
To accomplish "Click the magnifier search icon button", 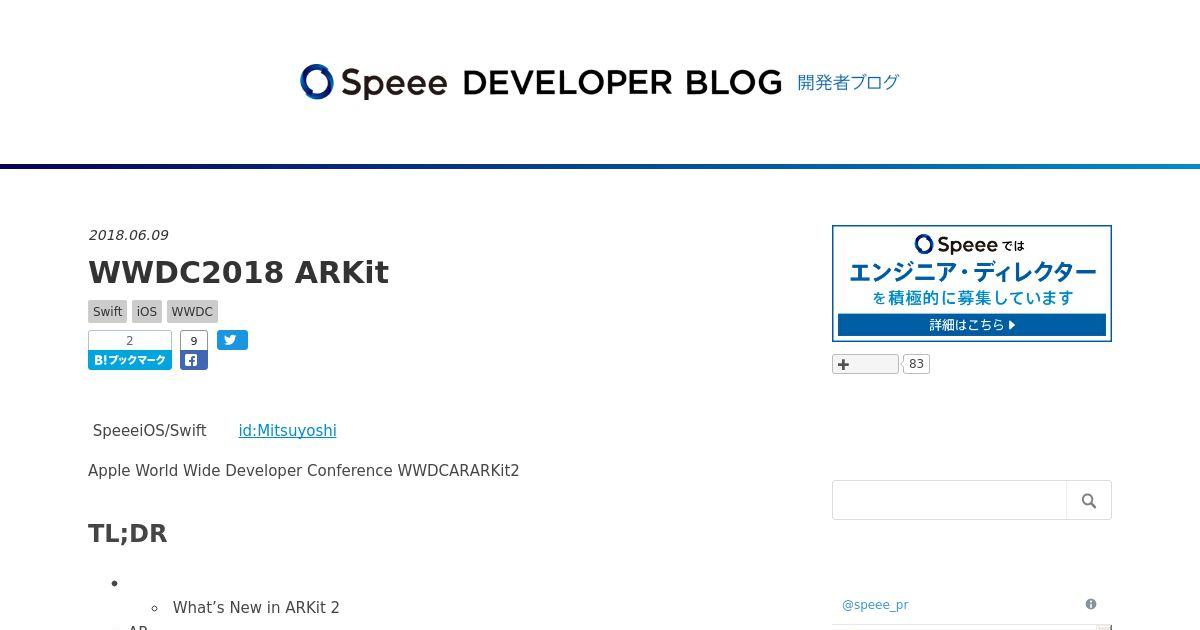I will coord(1089,500).
